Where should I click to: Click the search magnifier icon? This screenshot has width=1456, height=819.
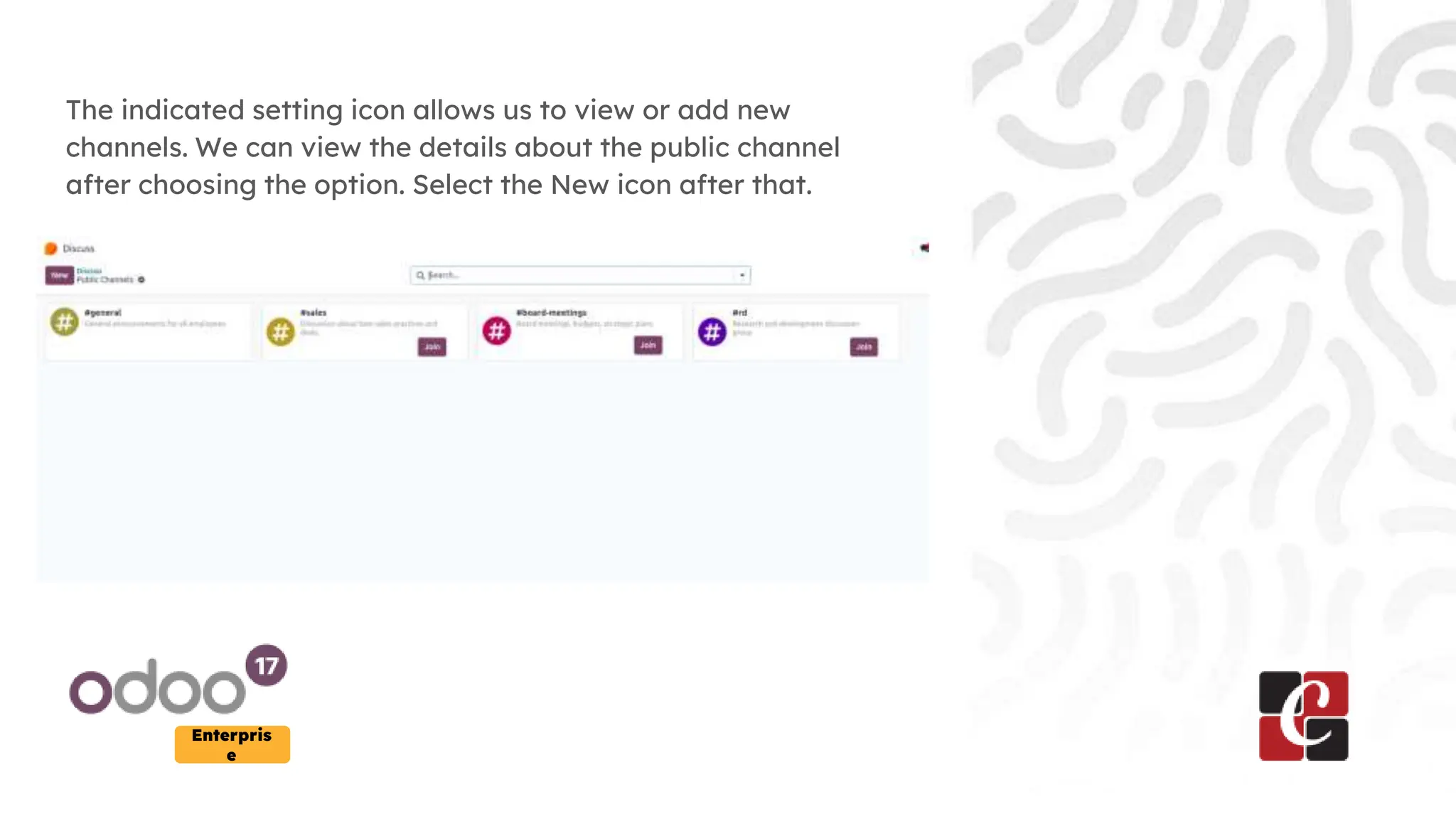420,275
